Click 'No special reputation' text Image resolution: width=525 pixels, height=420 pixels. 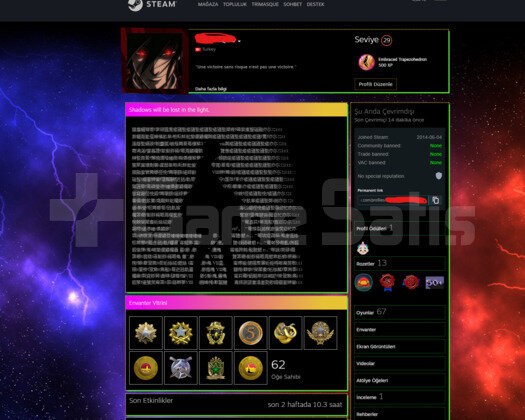pos(381,176)
